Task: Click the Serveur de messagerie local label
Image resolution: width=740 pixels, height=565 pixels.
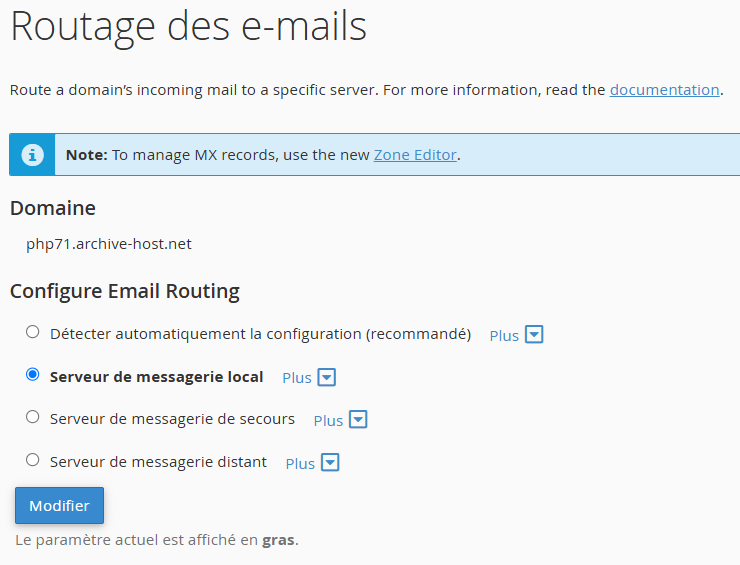Action: tap(156, 377)
